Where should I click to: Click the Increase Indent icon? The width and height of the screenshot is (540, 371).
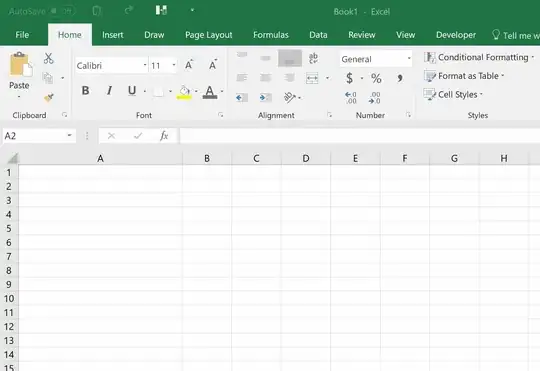[265, 97]
